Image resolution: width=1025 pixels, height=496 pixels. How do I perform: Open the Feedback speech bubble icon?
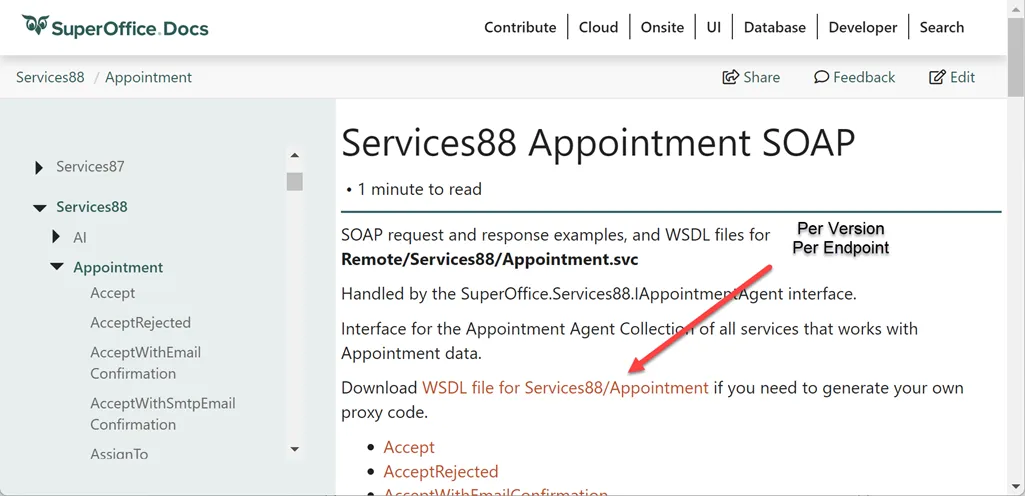[x=821, y=77]
